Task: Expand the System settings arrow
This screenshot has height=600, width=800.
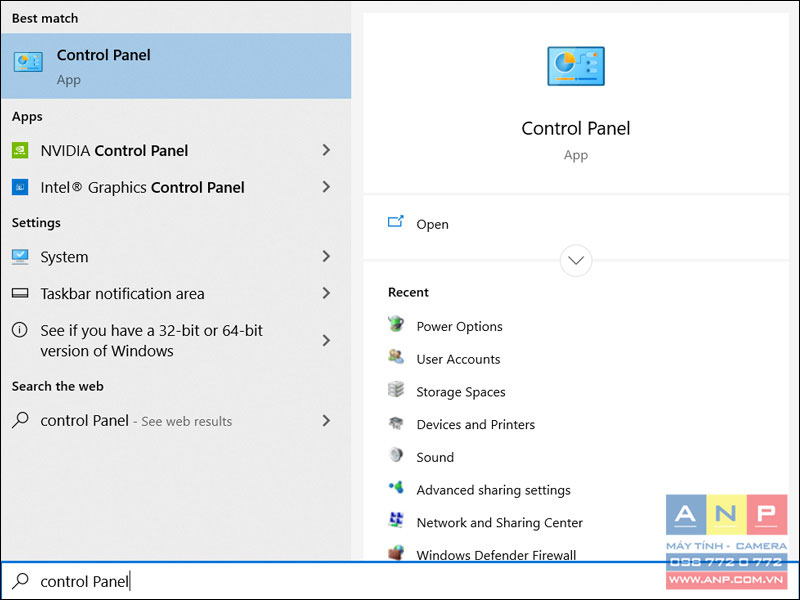Action: [326, 256]
